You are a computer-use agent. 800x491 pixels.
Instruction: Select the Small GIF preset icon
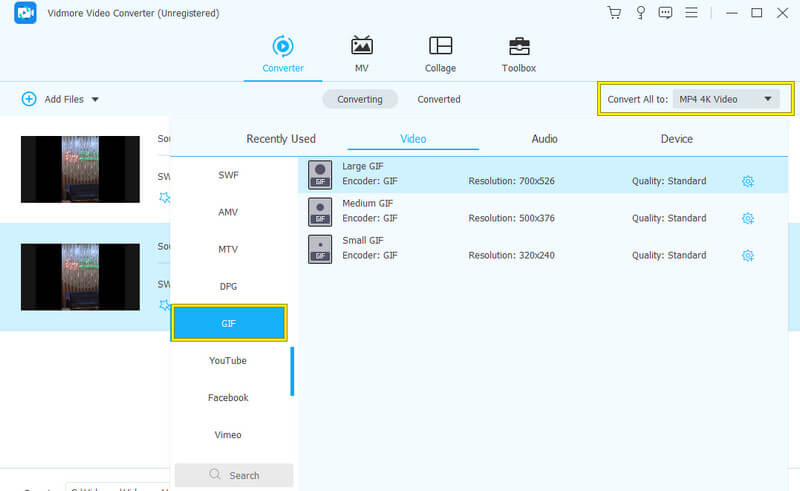tap(320, 249)
